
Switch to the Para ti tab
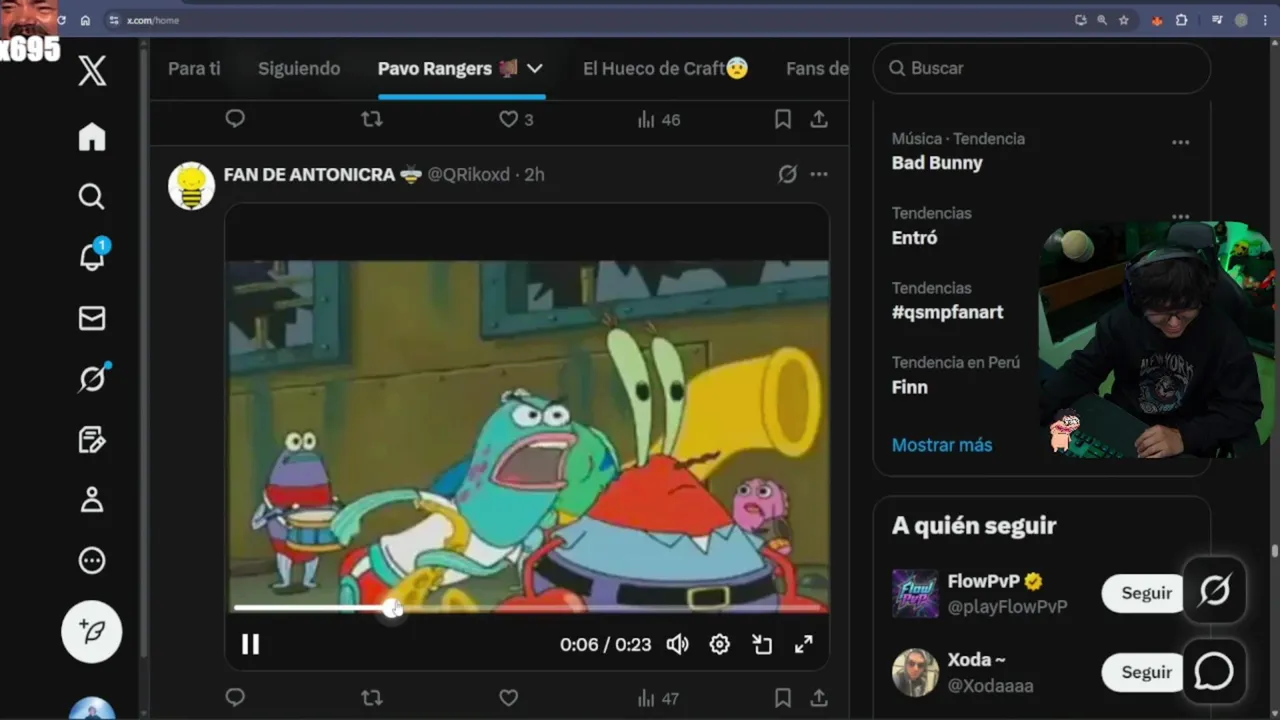pos(194,68)
